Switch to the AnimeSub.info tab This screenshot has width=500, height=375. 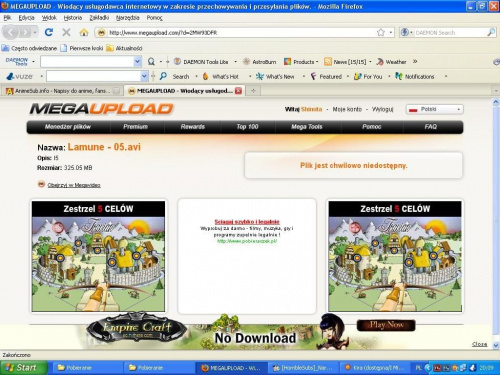pyautogui.click(x=62, y=91)
